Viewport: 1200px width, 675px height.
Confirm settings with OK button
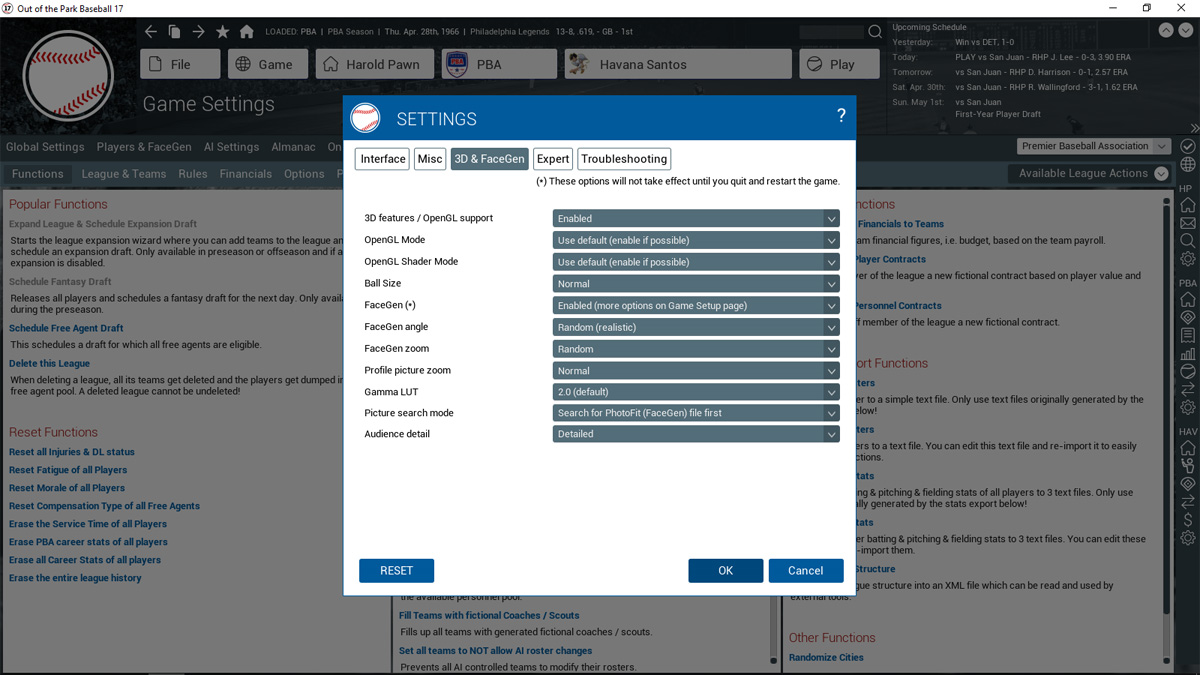pyautogui.click(x=726, y=570)
